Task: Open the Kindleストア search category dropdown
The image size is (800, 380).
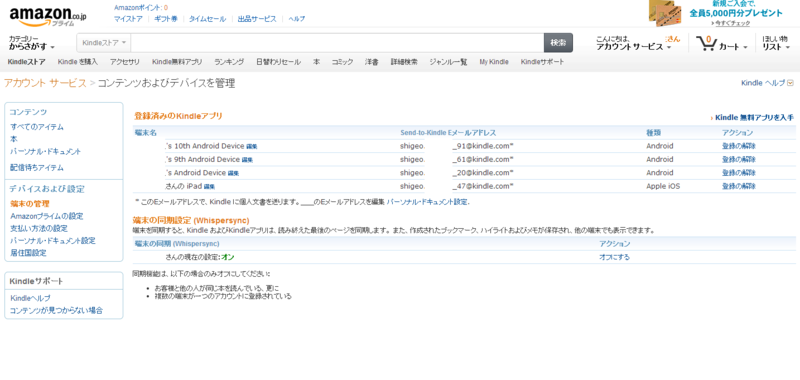Action: (104, 43)
